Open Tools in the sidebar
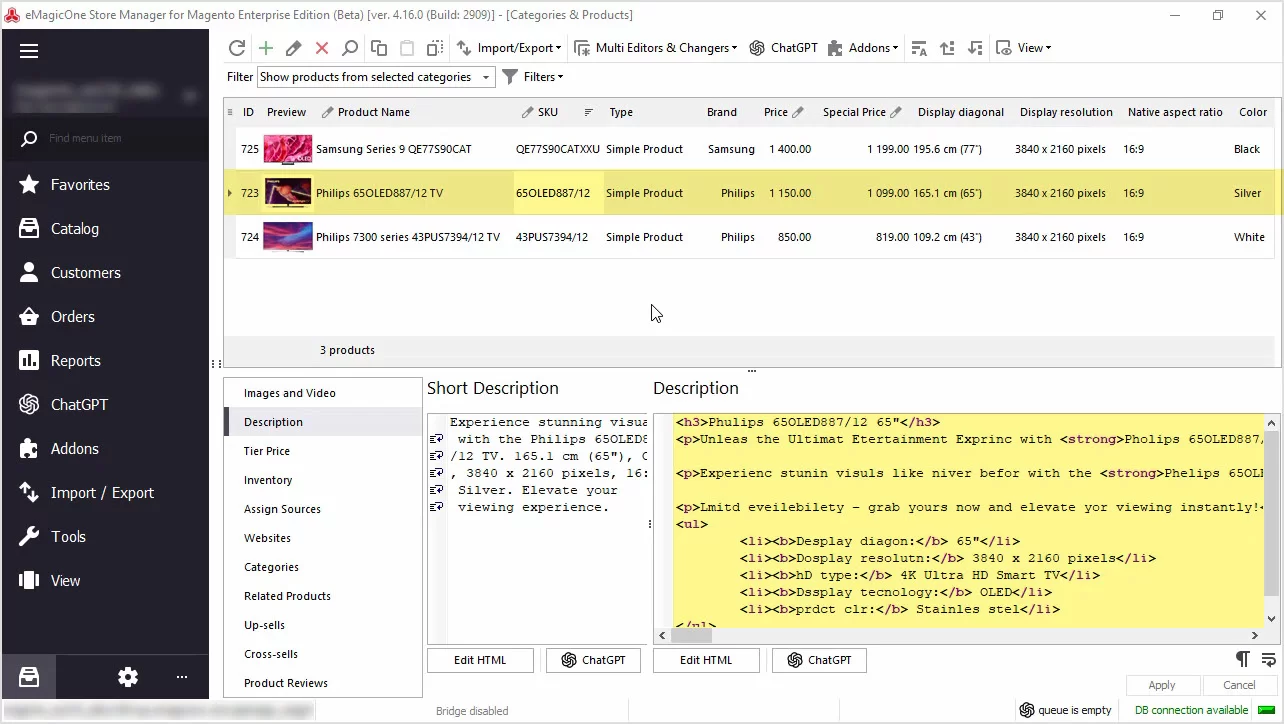1284x724 pixels. [105, 537]
